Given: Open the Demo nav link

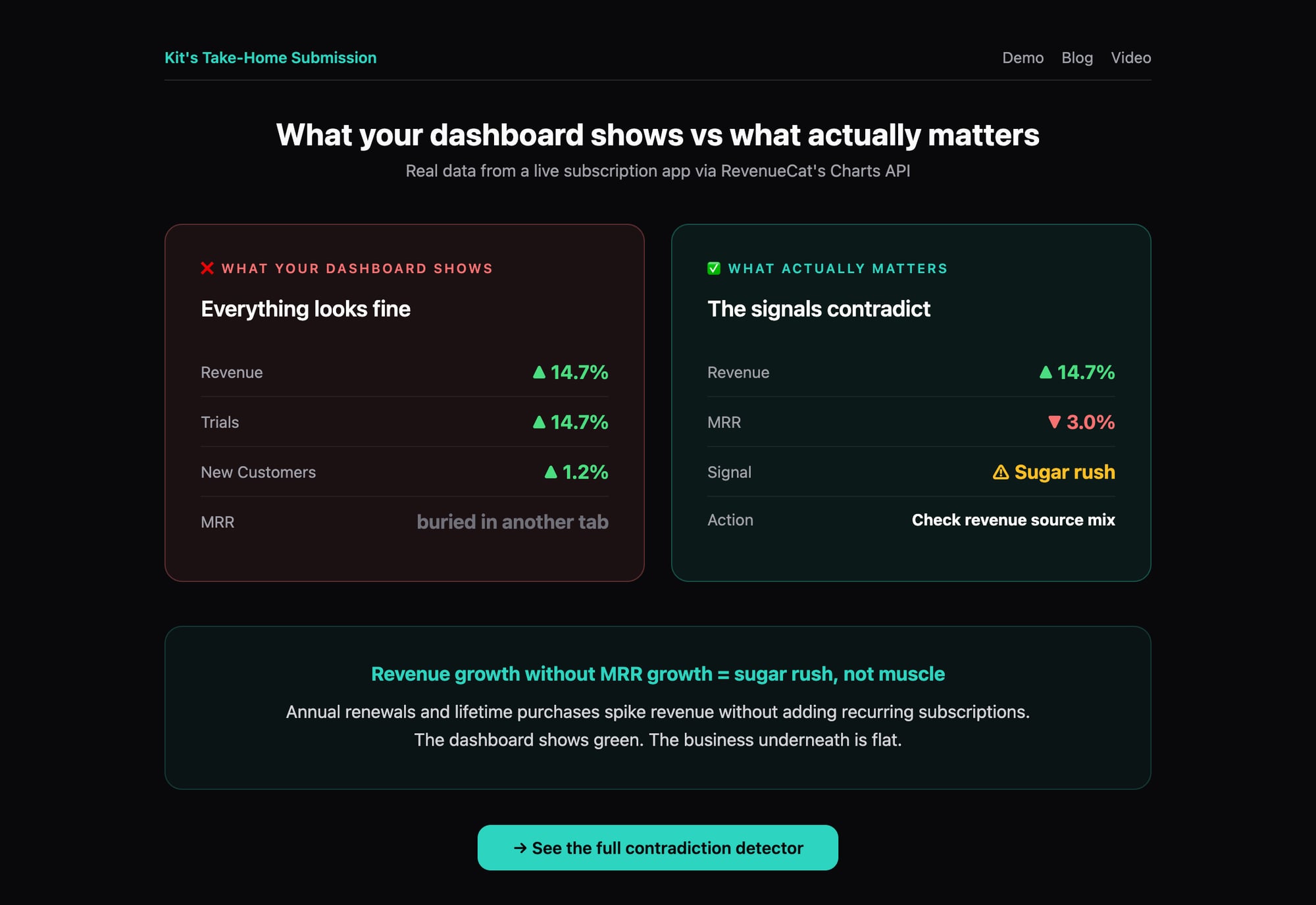Looking at the screenshot, I should (1023, 58).
